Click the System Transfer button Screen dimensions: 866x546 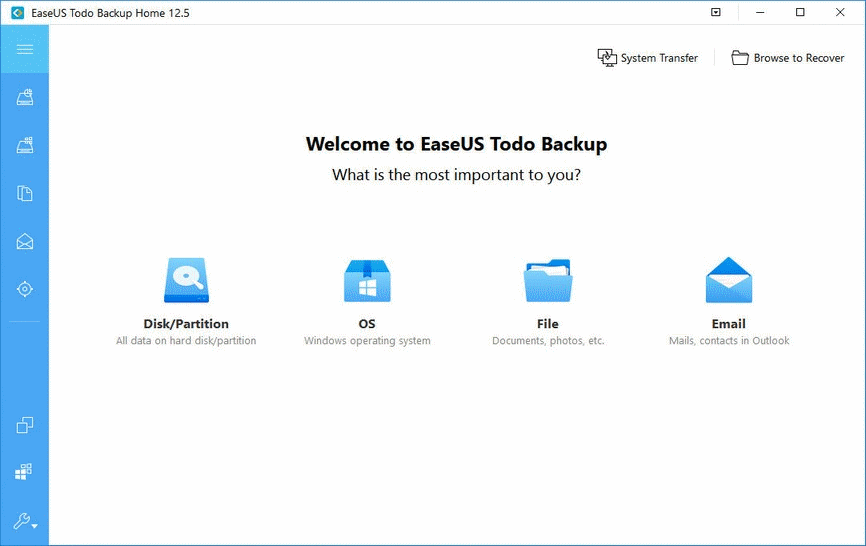(647, 57)
